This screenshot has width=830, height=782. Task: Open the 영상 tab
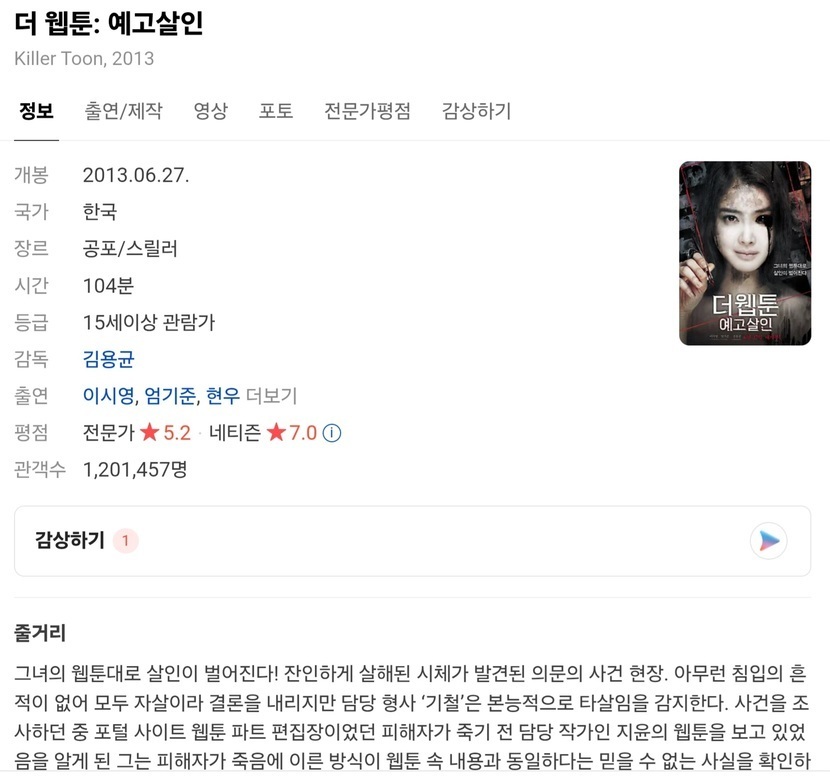[211, 111]
